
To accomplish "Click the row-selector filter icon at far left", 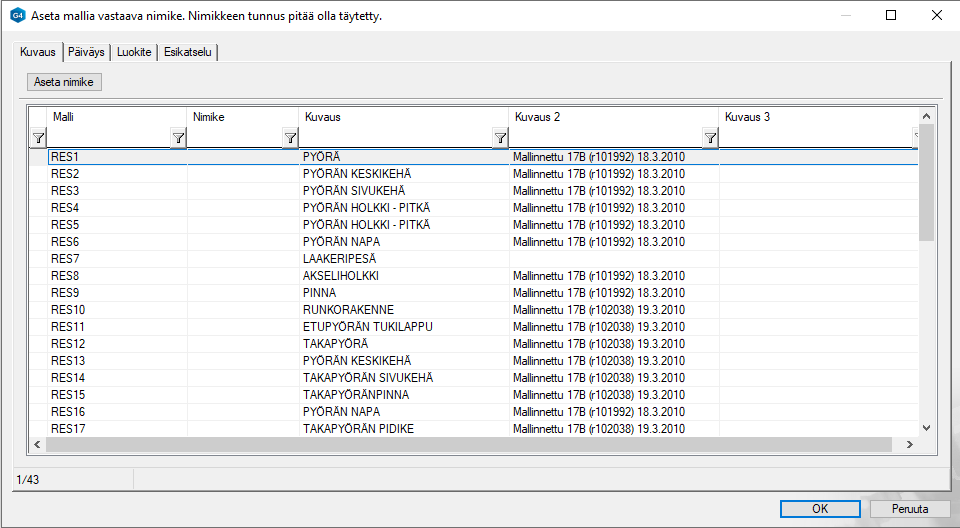I will coord(38,138).
